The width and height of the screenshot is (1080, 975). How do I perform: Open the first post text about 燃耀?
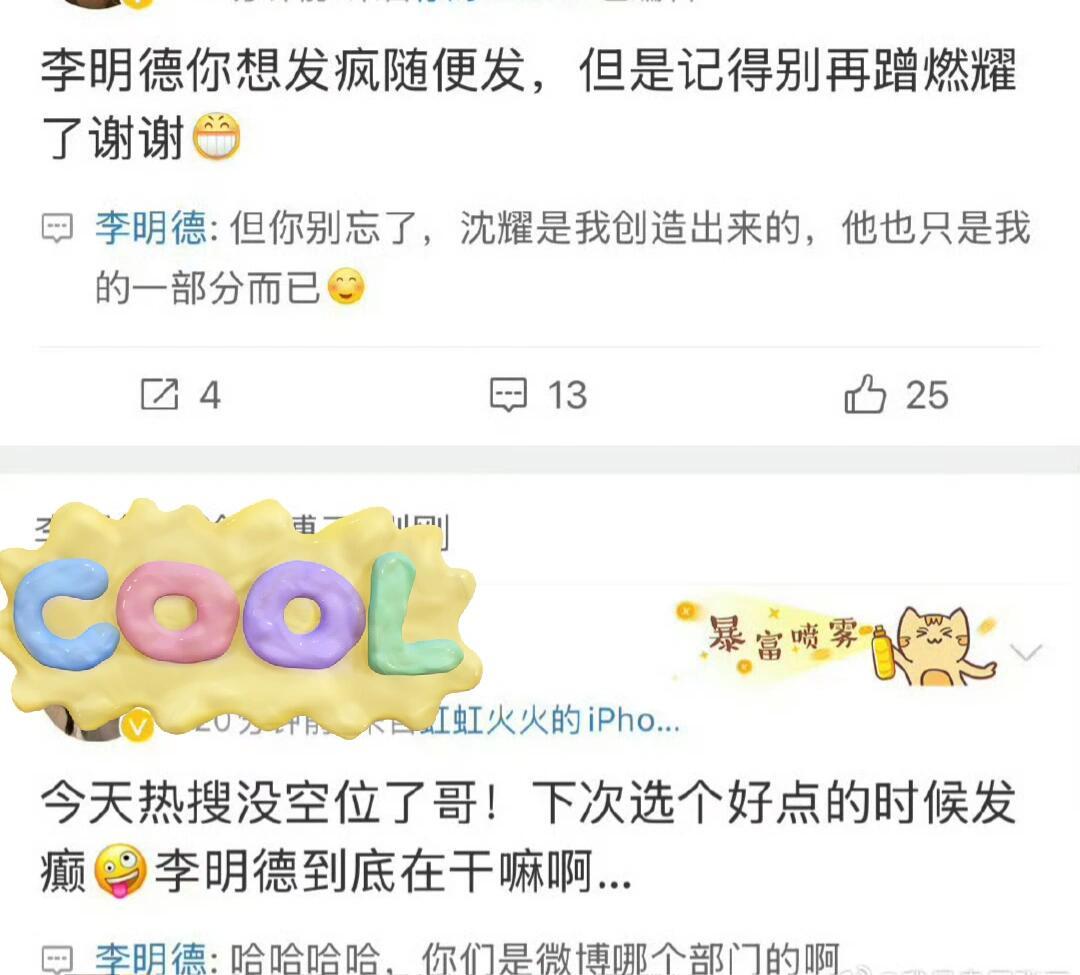(529, 103)
